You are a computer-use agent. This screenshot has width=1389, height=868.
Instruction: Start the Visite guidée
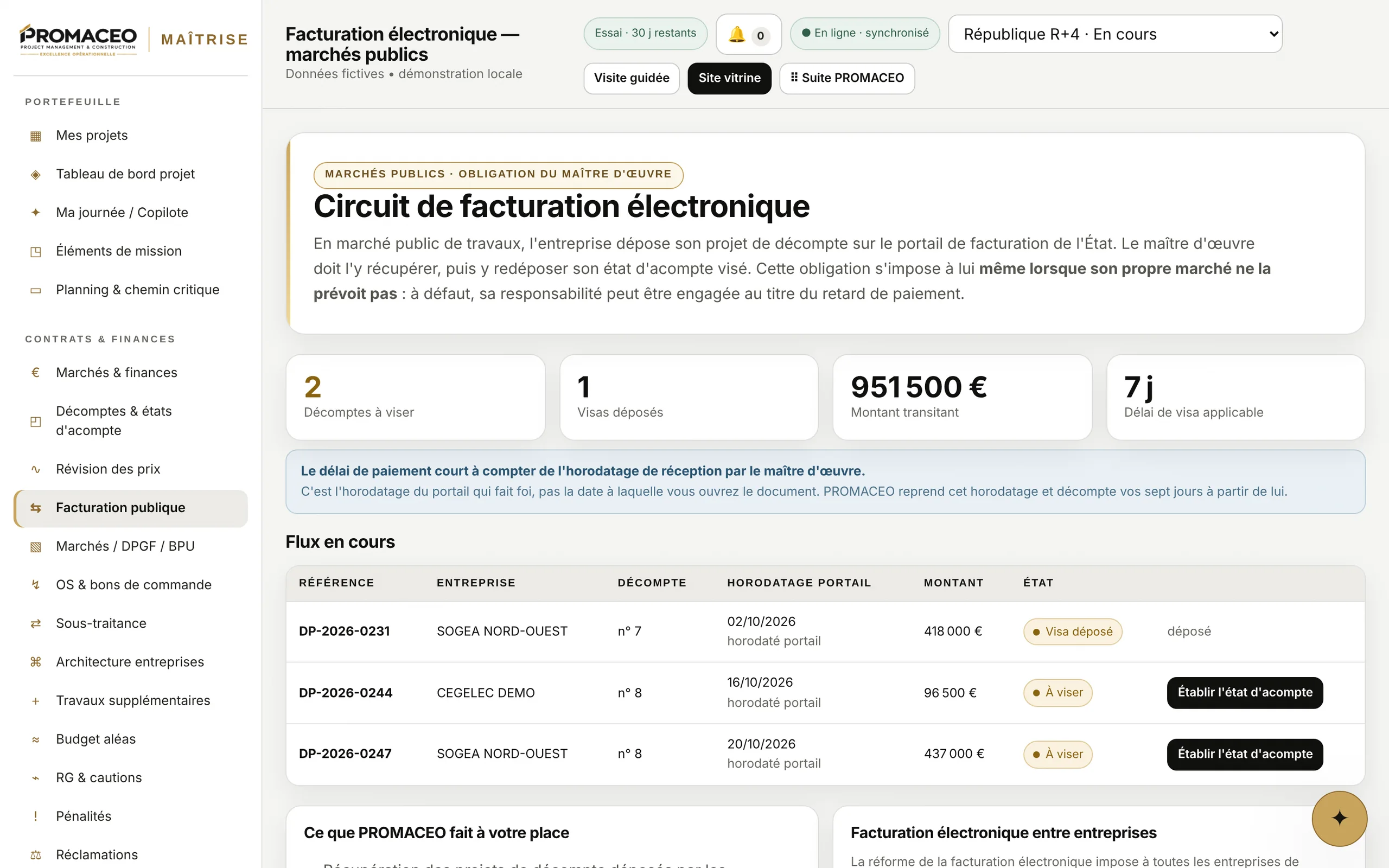(632, 78)
